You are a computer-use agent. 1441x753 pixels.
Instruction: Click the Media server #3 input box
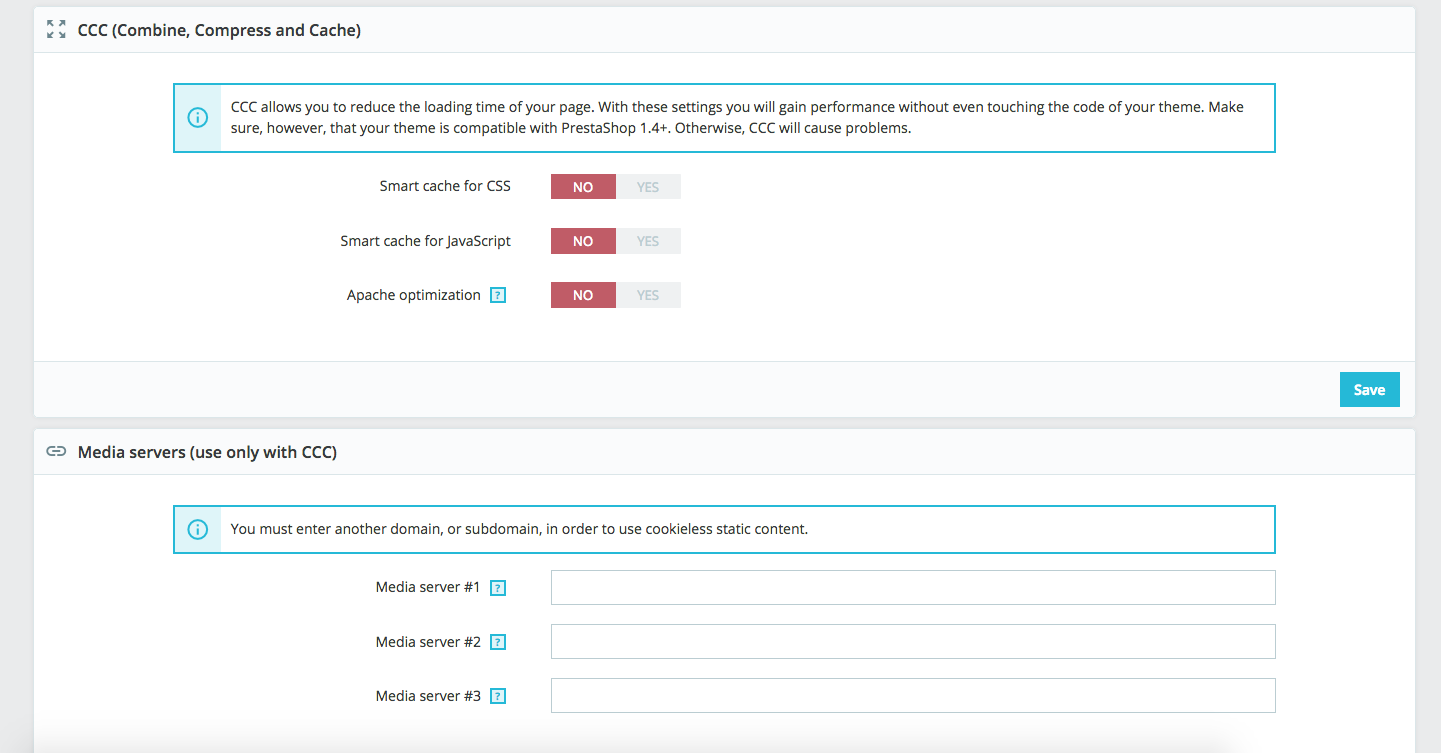(913, 696)
